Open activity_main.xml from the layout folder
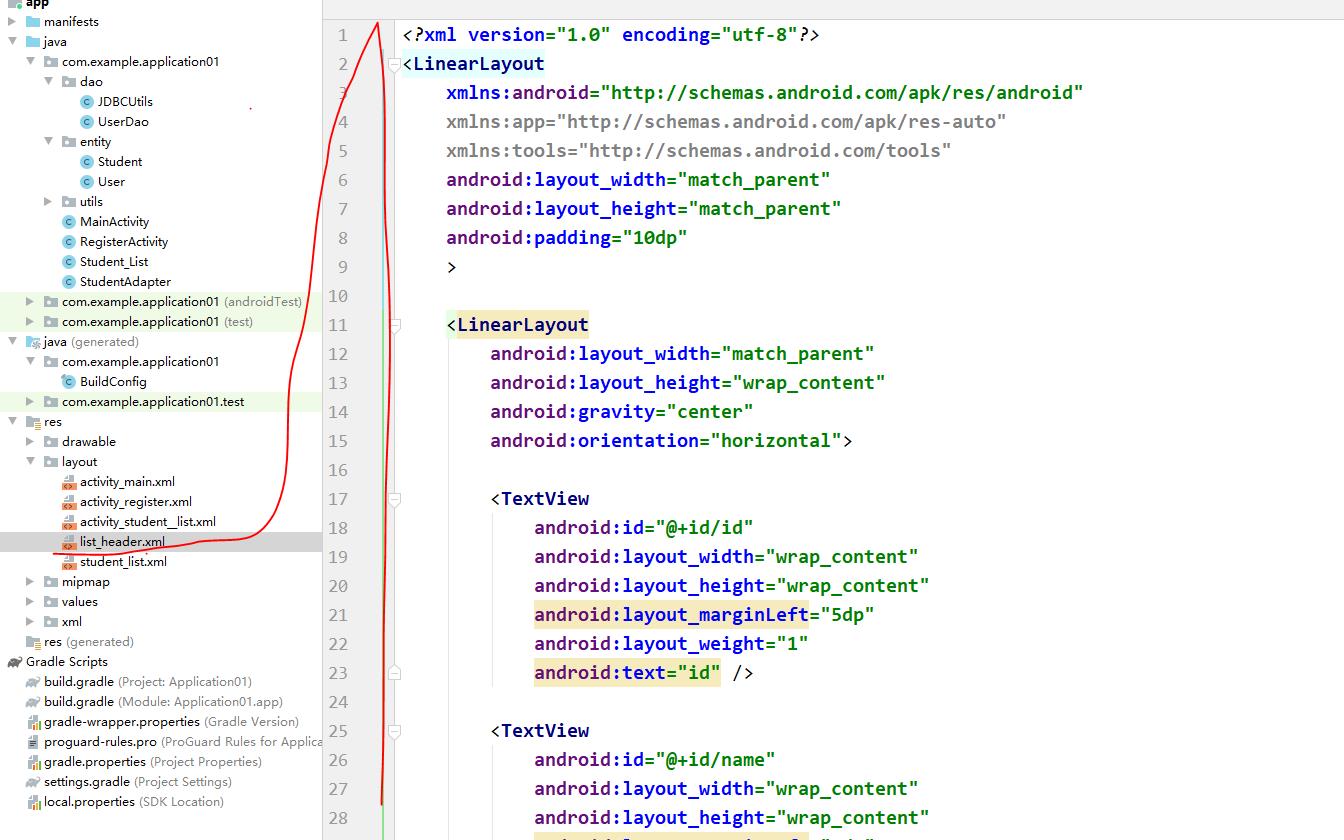Screen dimensions: 1344x840 pyautogui.click(x=127, y=481)
